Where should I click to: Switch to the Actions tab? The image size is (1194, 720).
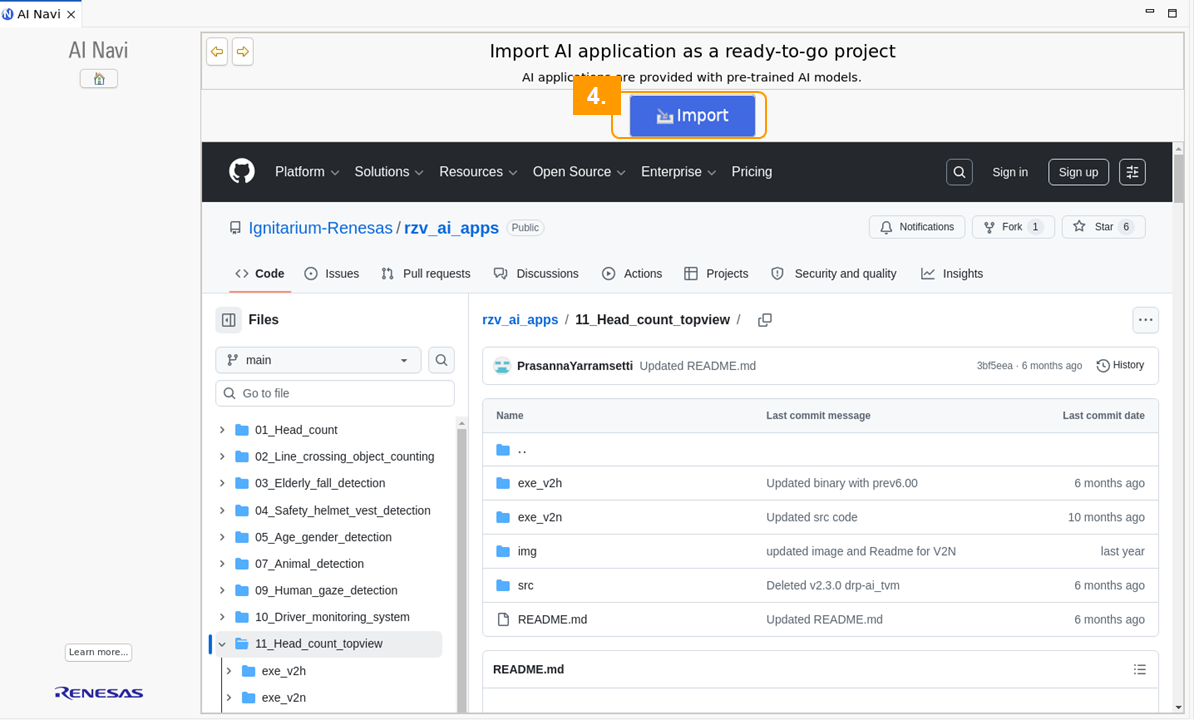632,274
